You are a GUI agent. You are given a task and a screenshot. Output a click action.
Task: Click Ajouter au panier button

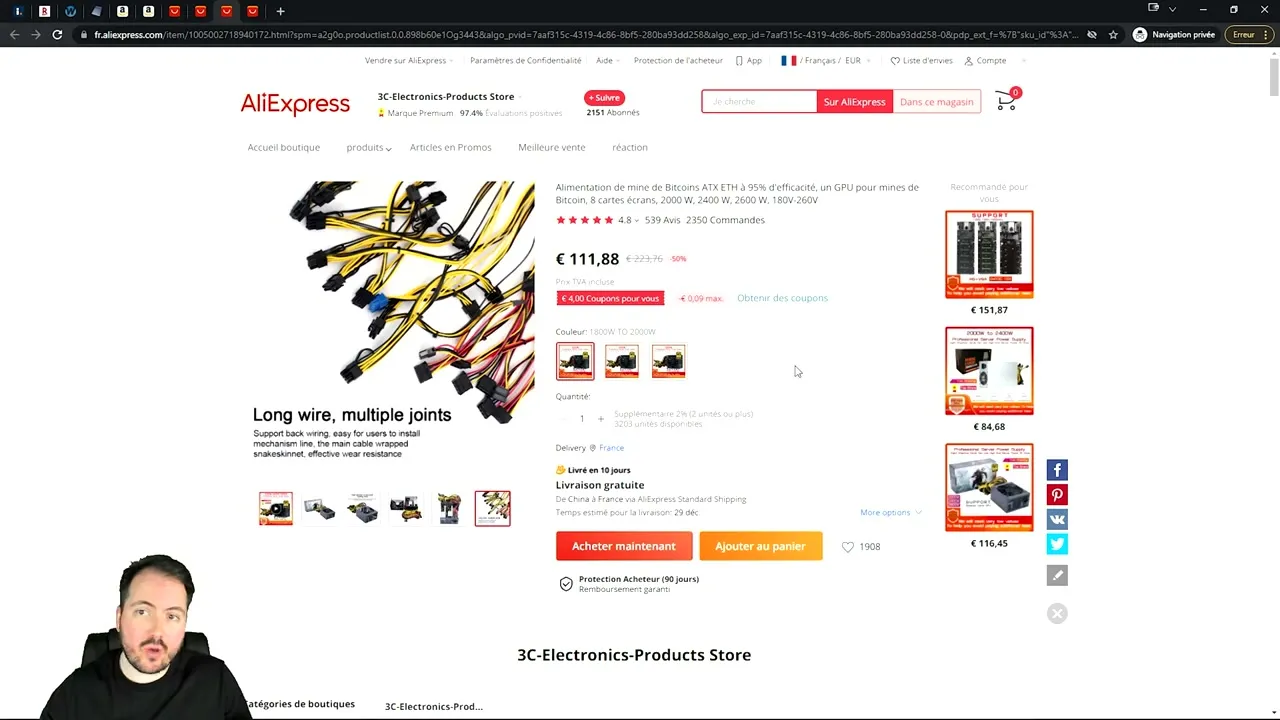(760, 546)
